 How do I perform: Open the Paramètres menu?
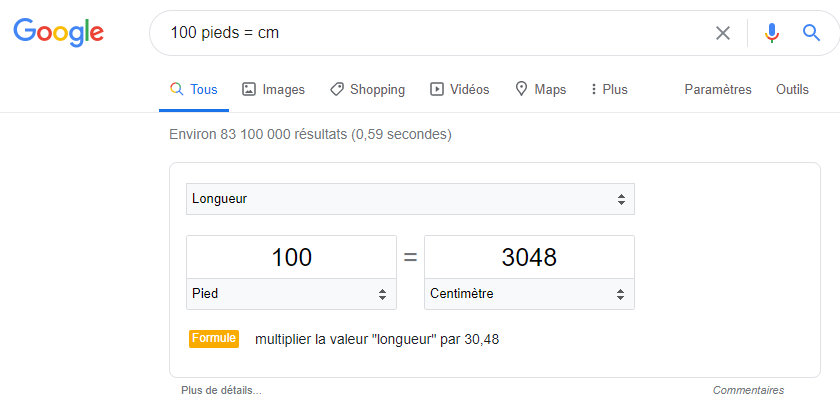pyautogui.click(x=718, y=89)
